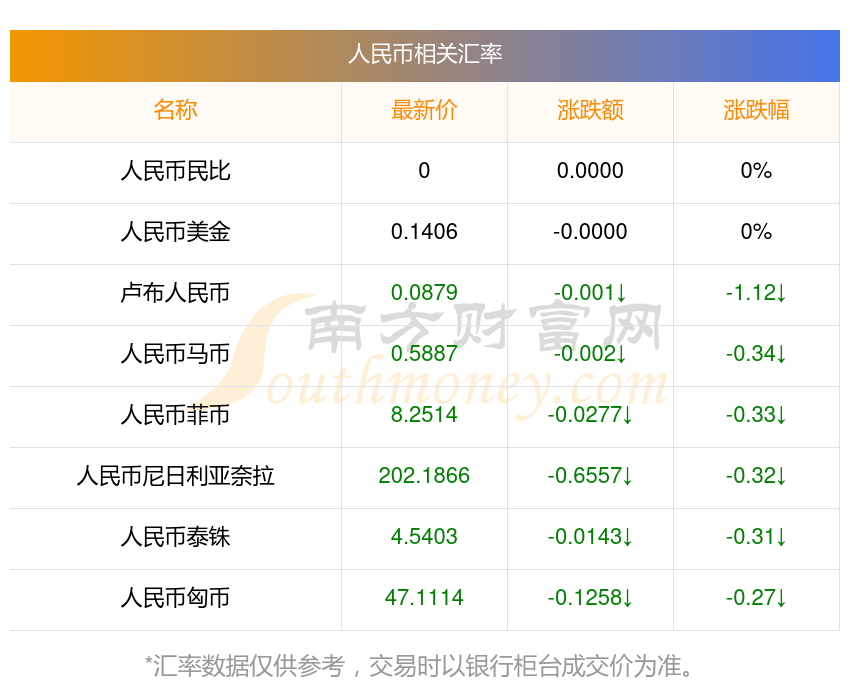Select the 8.2514 latest price value

tap(424, 415)
